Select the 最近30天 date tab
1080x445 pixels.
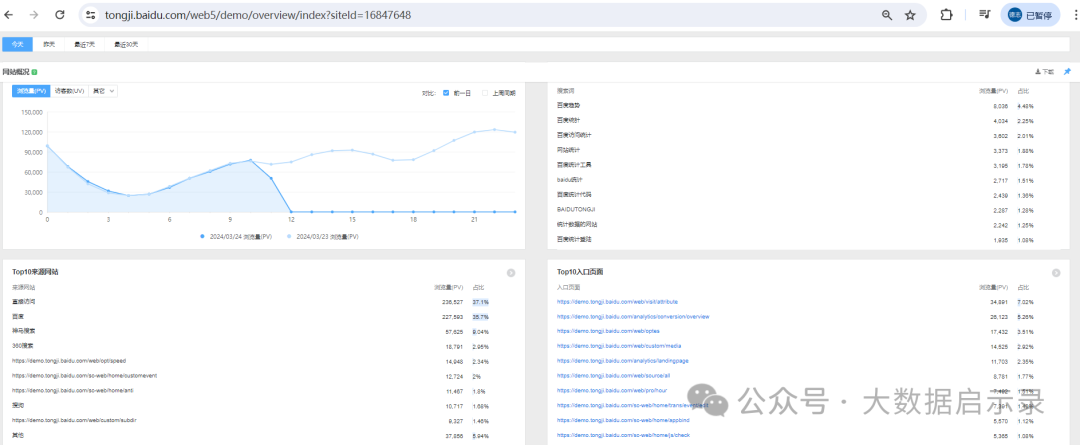coord(126,44)
